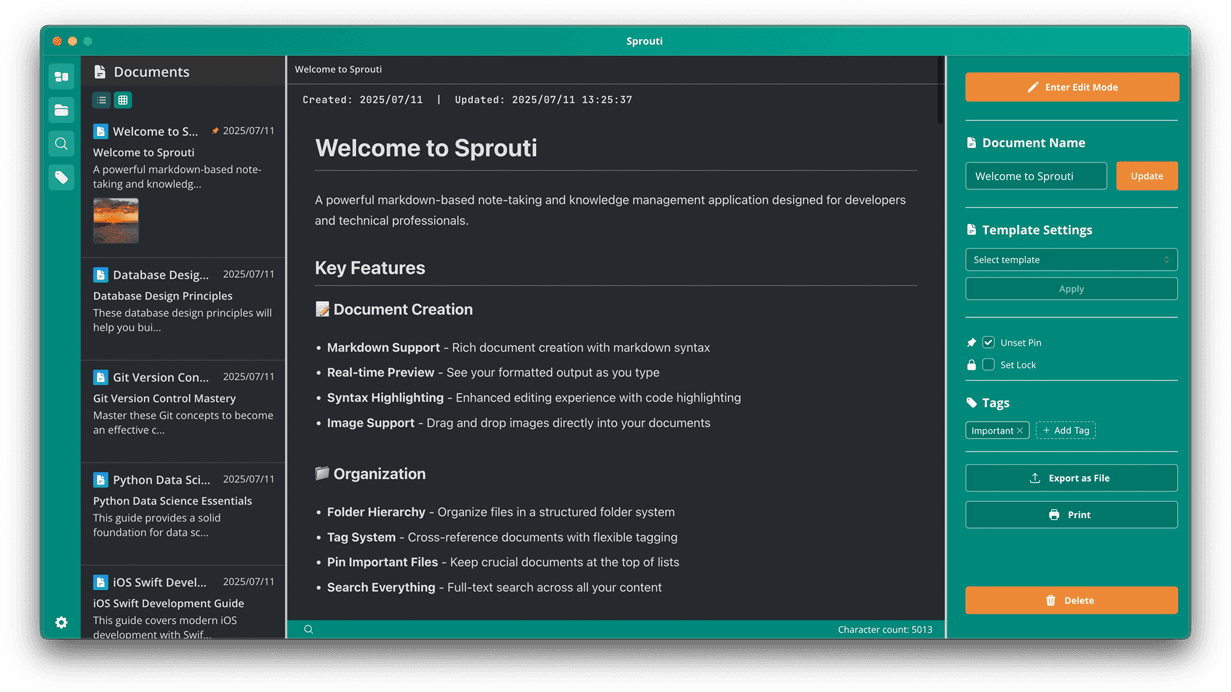The height and width of the screenshot is (692, 1231).
Task: Click the pin icon beside Unset Pin
Action: (x=971, y=342)
